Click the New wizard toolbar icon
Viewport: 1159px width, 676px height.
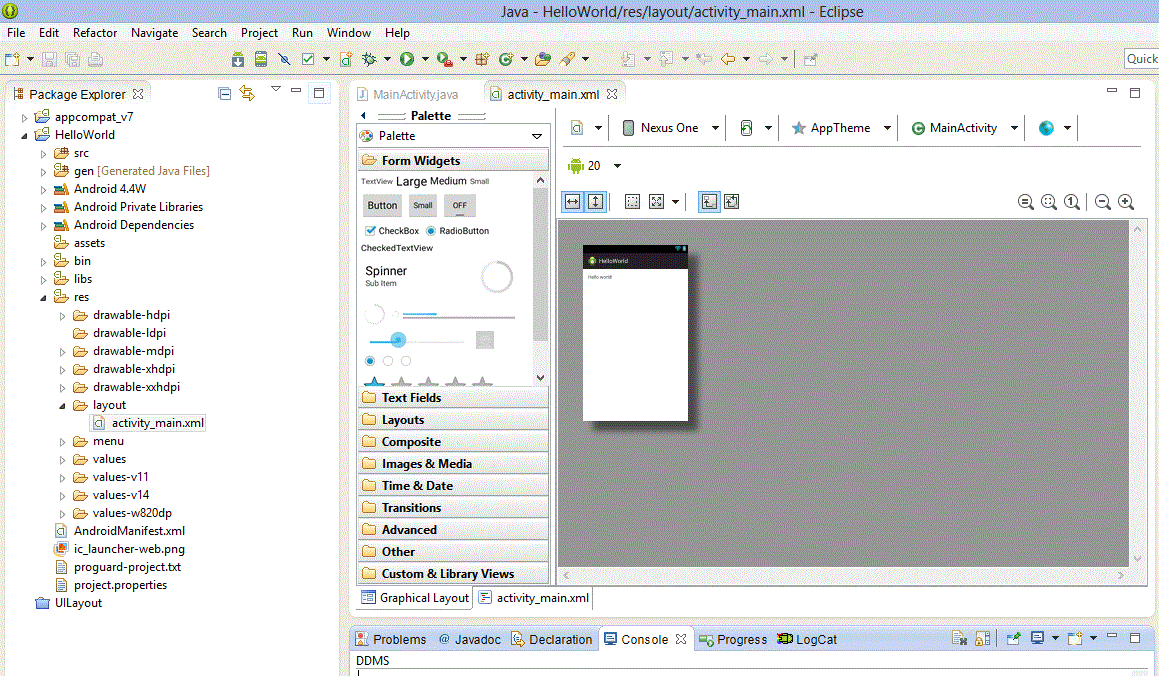tap(13, 59)
